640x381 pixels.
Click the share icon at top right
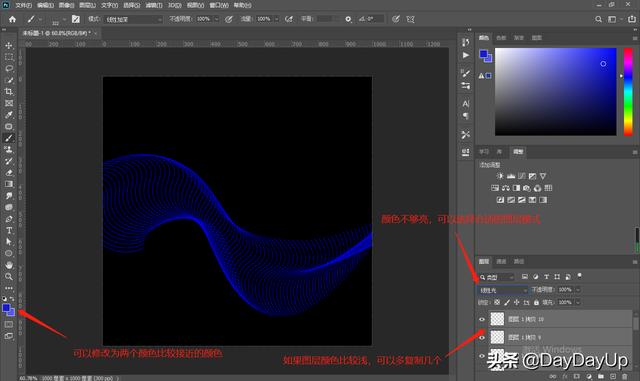pyautogui.click(x=632, y=19)
